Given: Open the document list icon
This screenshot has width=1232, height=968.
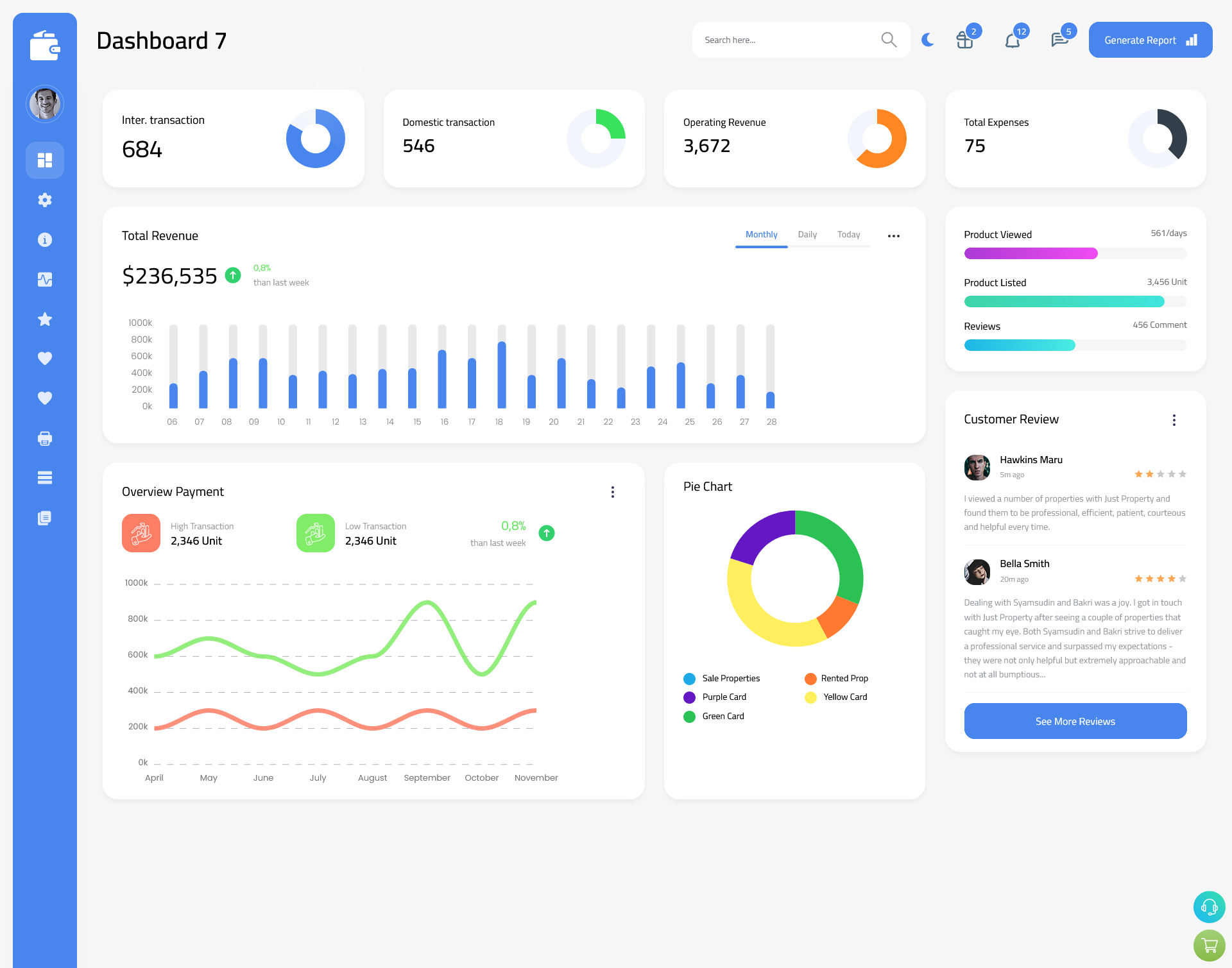Looking at the screenshot, I should tap(45, 518).
